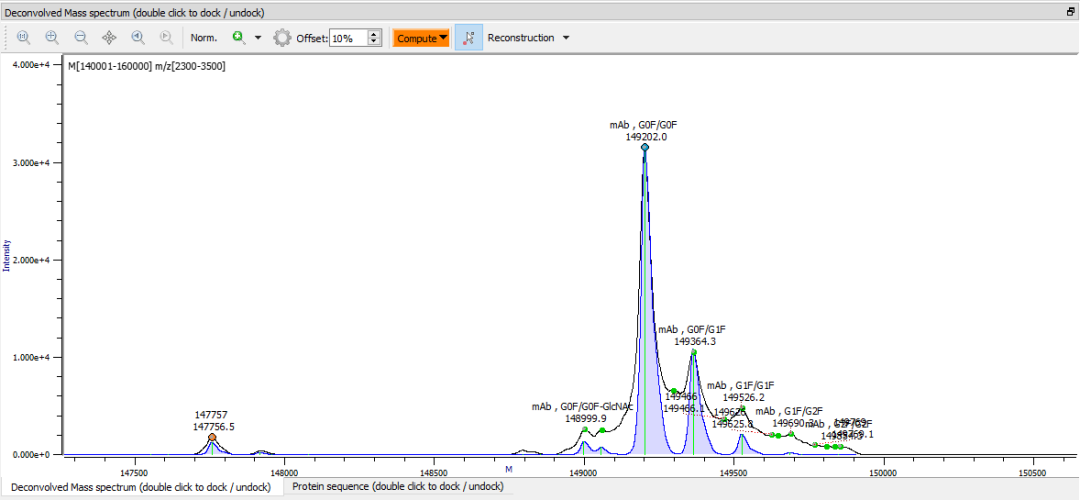Open the Reconstruction dropdown menu
This screenshot has width=1080, height=500.
[528, 38]
